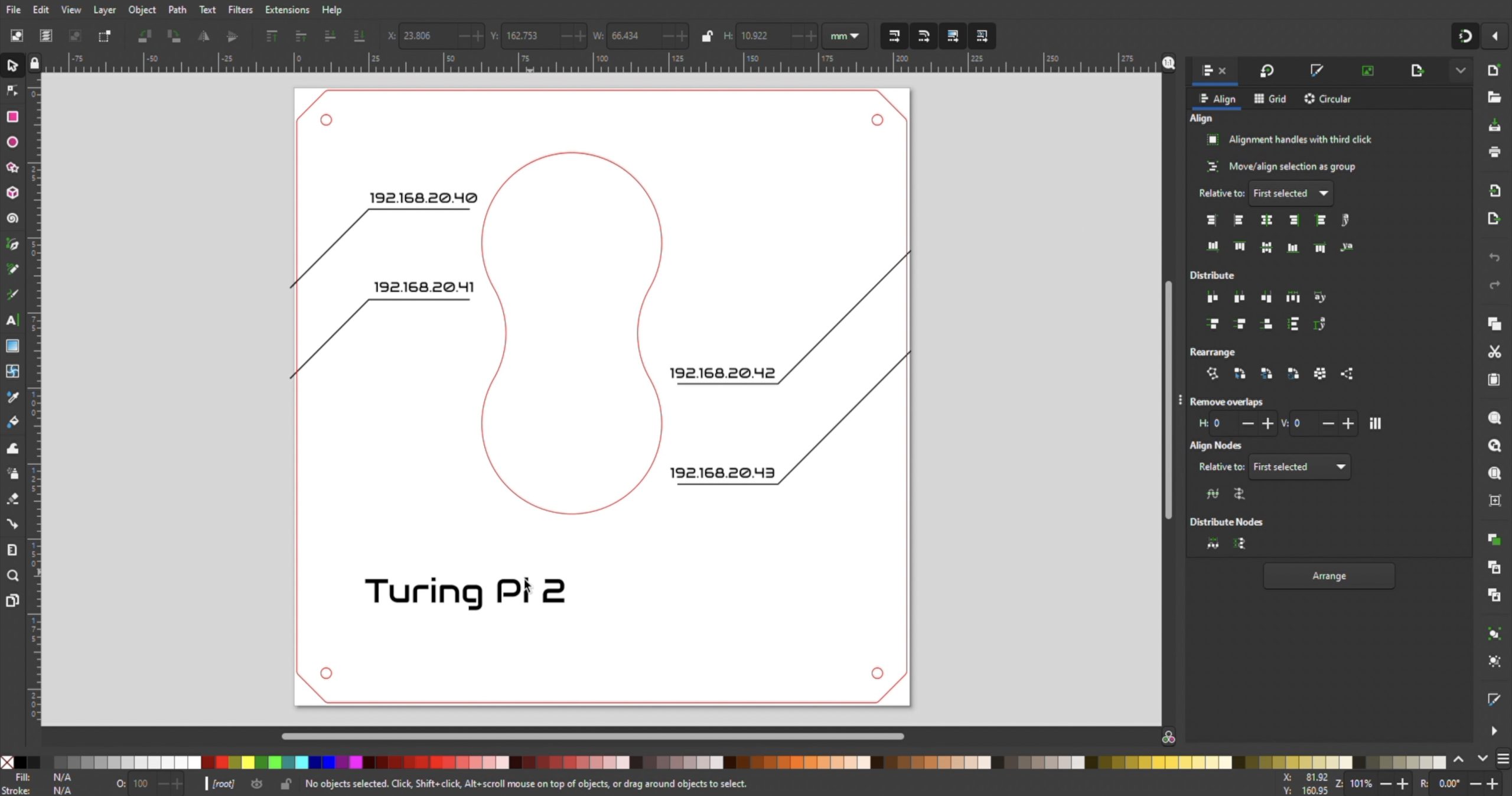Select the Zoom tool in toolbox

pyautogui.click(x=12, y=576)
